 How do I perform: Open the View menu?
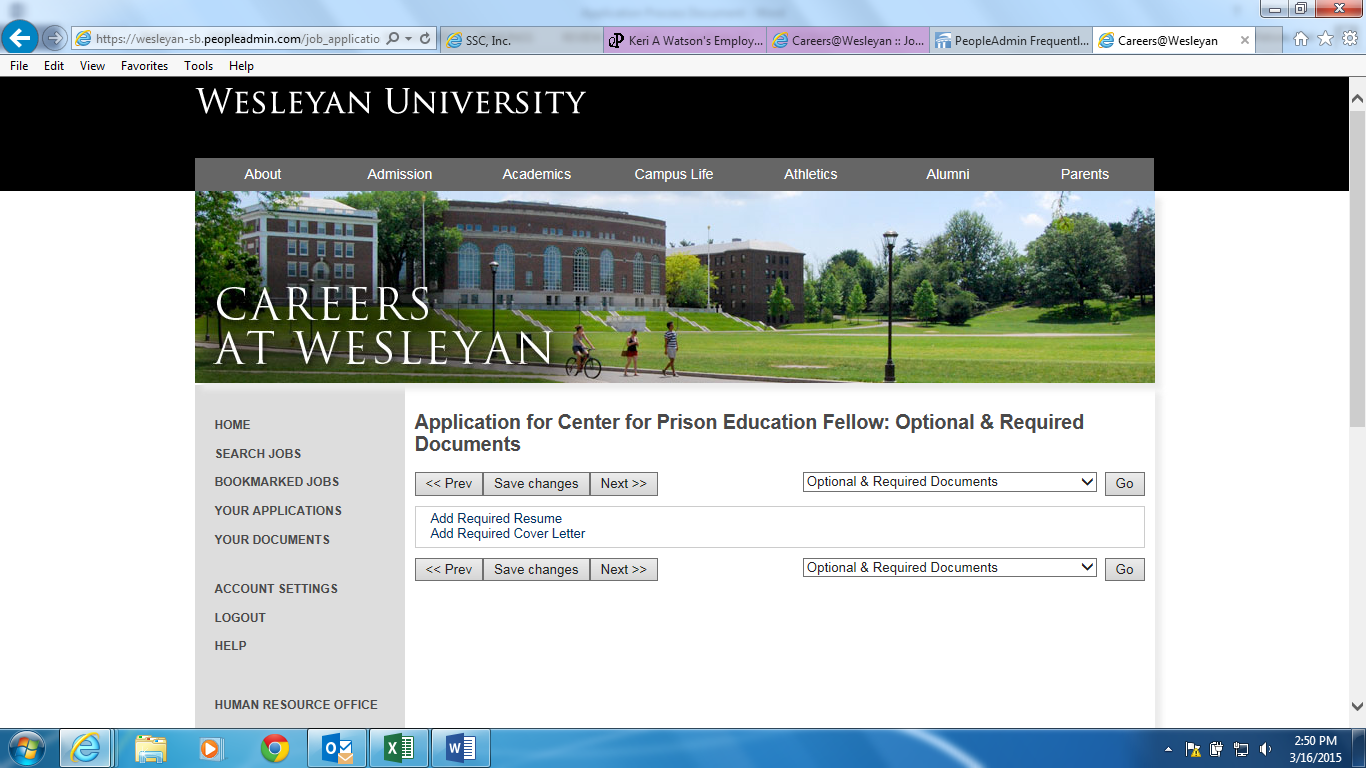coord(92,66)
